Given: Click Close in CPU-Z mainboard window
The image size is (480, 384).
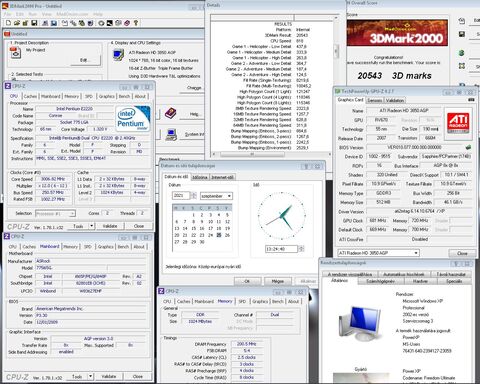Looking at the screenshot, I should (x=138, y=376).
